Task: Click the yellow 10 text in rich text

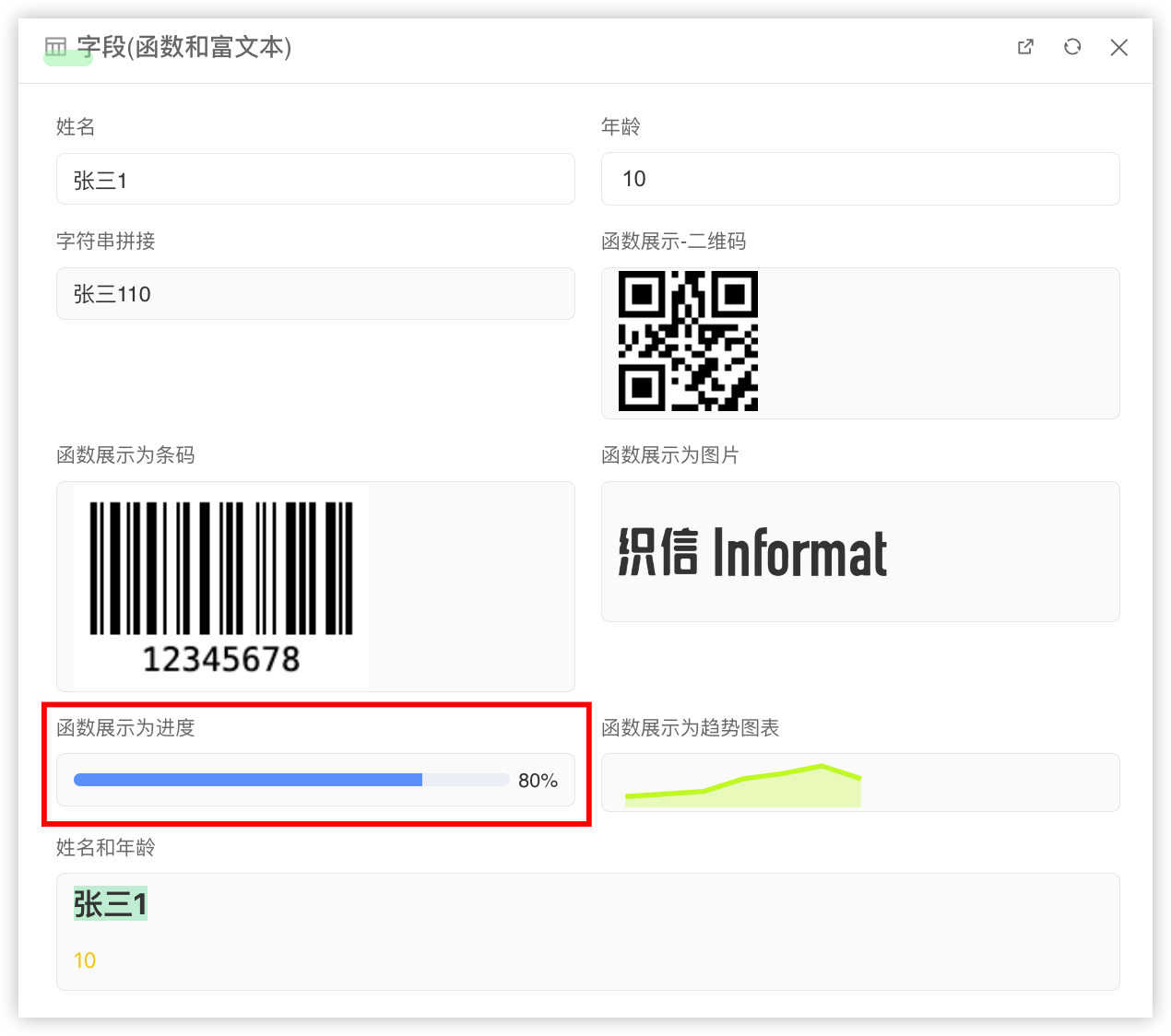Action: [x=85, y=960]
